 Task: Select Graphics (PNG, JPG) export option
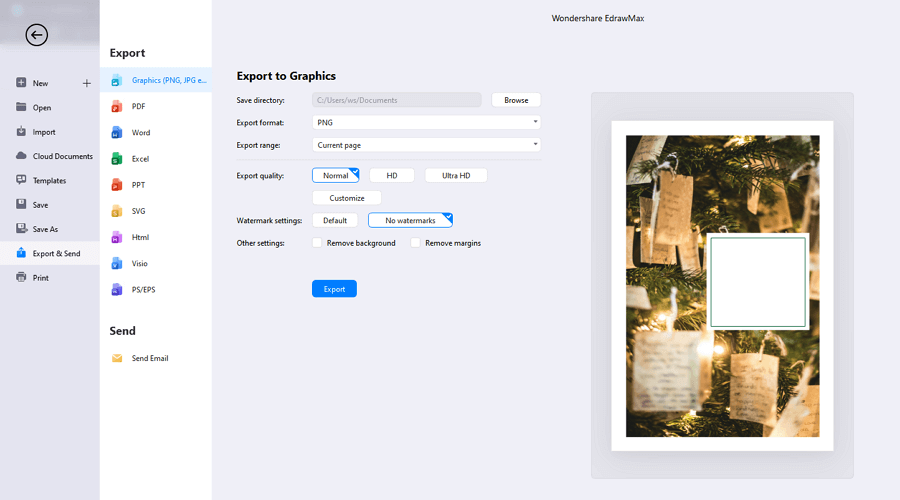[x=156, y=80]
